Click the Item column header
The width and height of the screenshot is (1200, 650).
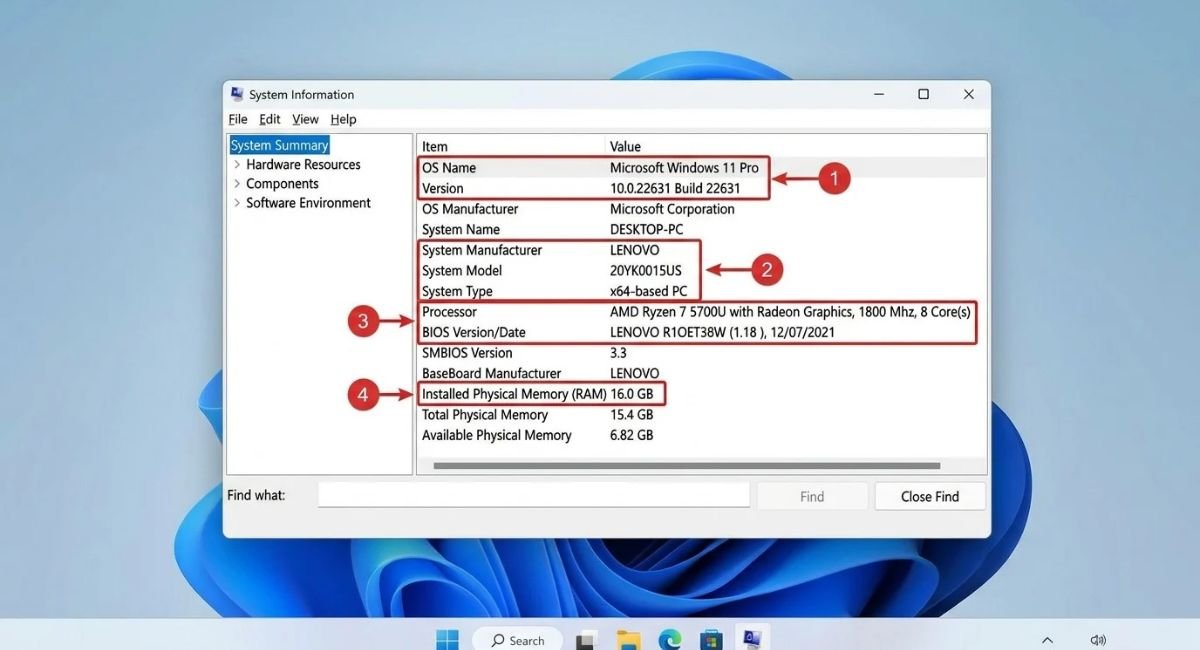click(x=511, y=146)
